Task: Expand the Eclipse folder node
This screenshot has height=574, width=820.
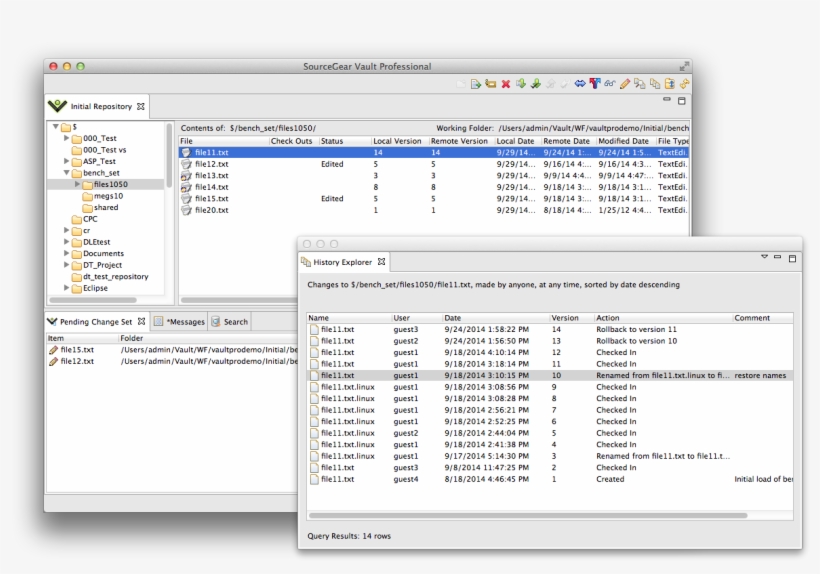Action: [66, 288]
